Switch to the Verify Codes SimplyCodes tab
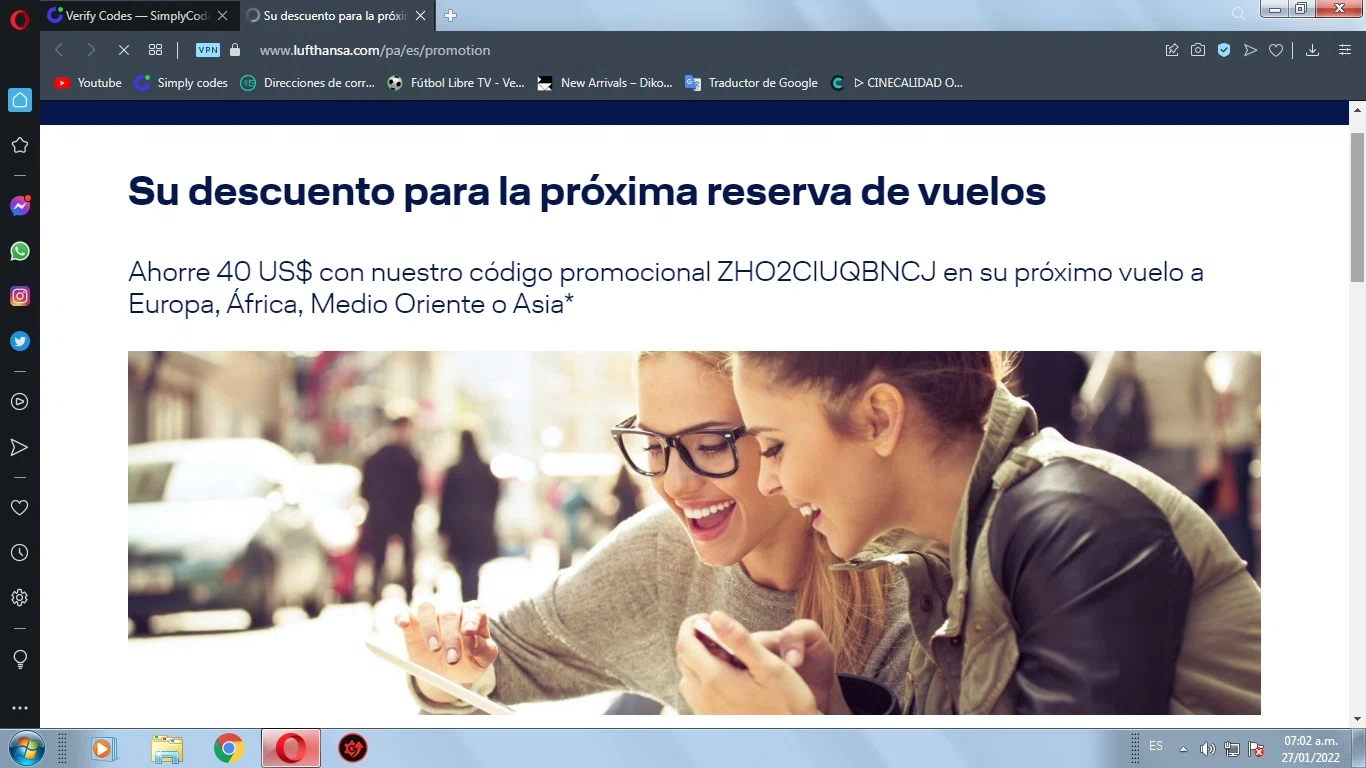Image resolution: width=1366 pixels, height=768 pixels. [x=138, y=15]
